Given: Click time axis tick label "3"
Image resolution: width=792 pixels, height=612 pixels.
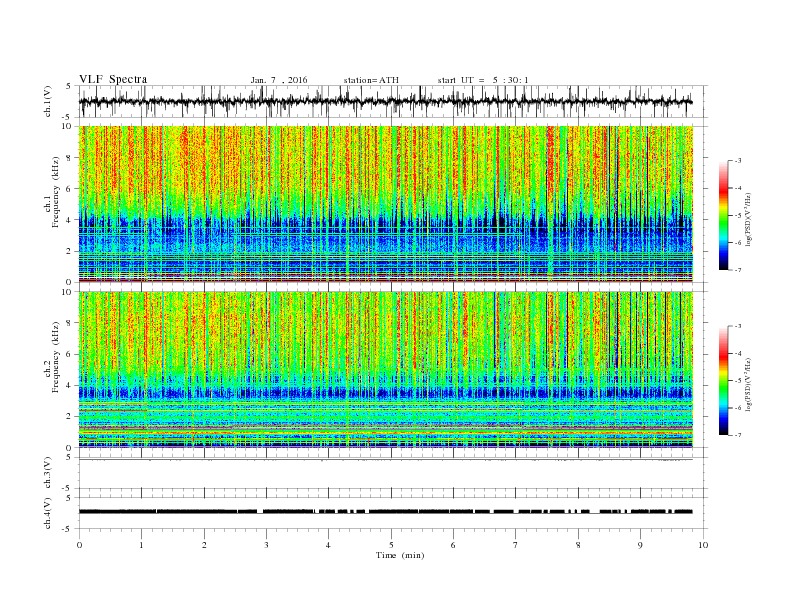Looking at the screenshot, I should (266, 545).
